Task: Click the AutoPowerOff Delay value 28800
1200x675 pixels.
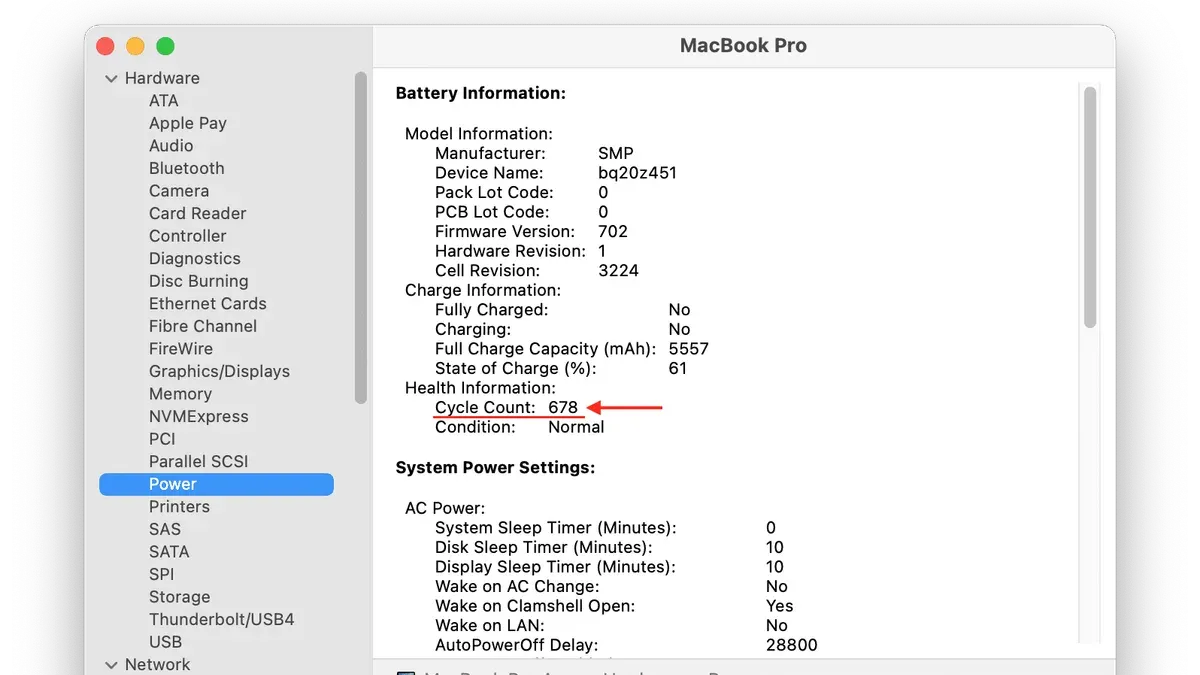Action: pos(792,645)
